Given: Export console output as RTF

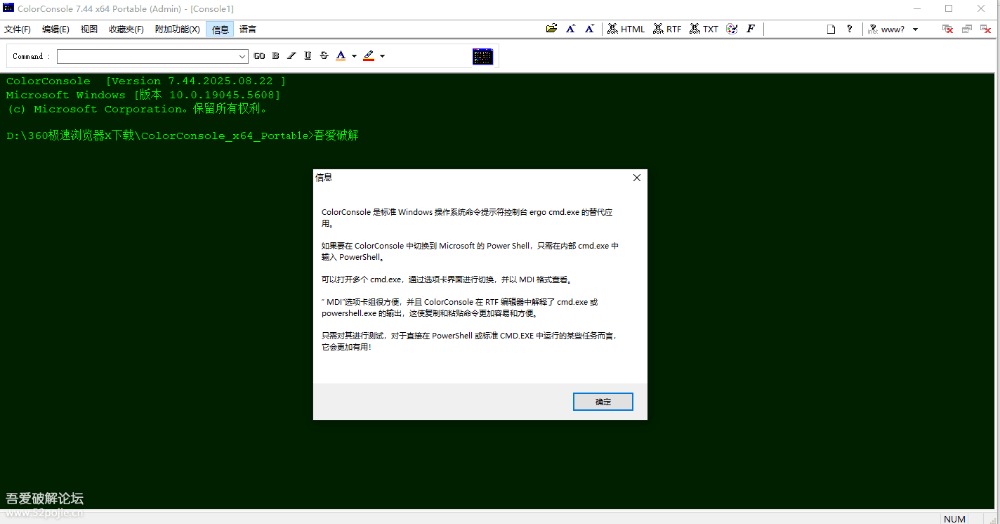Looking at the screenshot, I should (x=667, y=29).
